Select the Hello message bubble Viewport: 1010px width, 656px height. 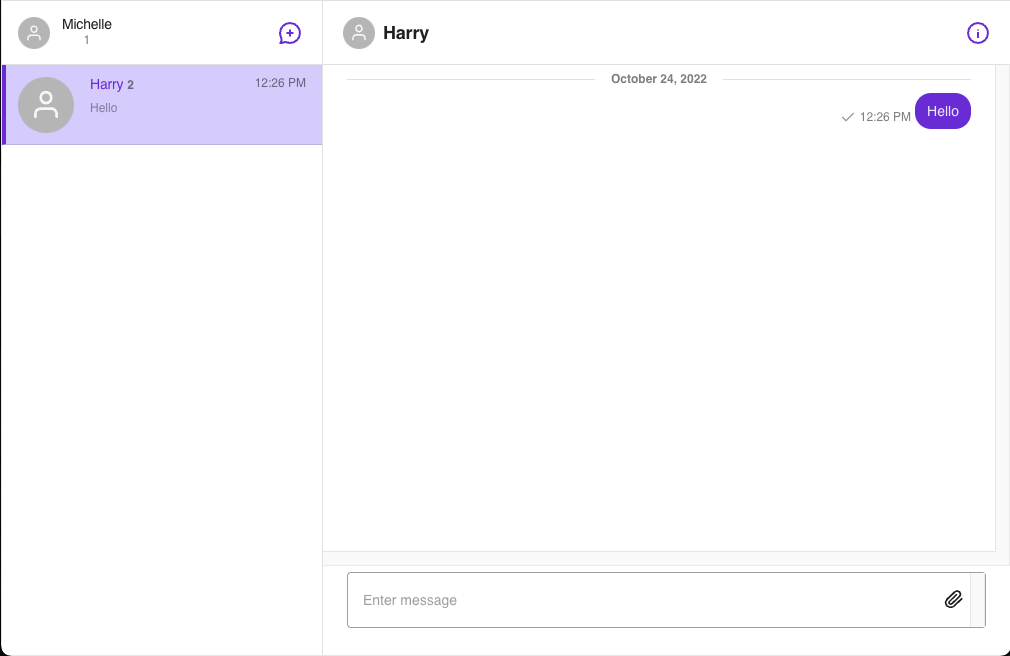[942, 111]
